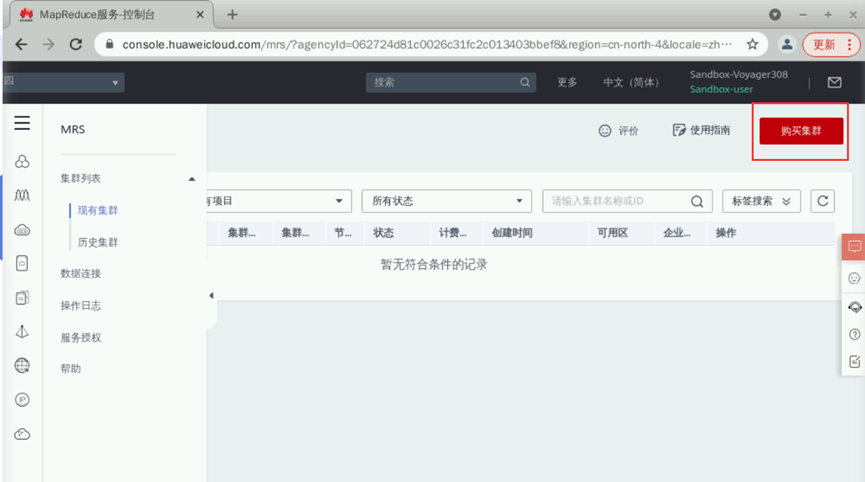The width and height of the screenshot is (865, 482).
Task: Click the 操作 column header
Action: [x=726, y=233]
